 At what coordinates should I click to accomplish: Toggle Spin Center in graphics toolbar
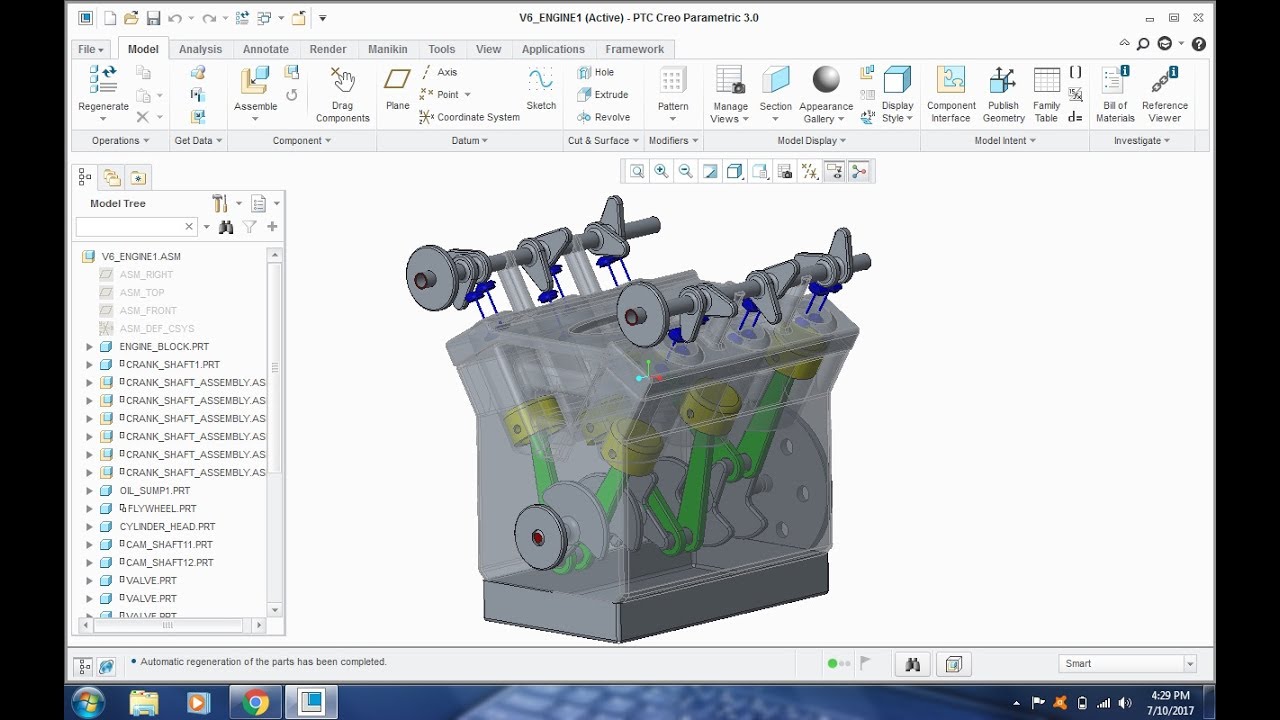[858, 172]
